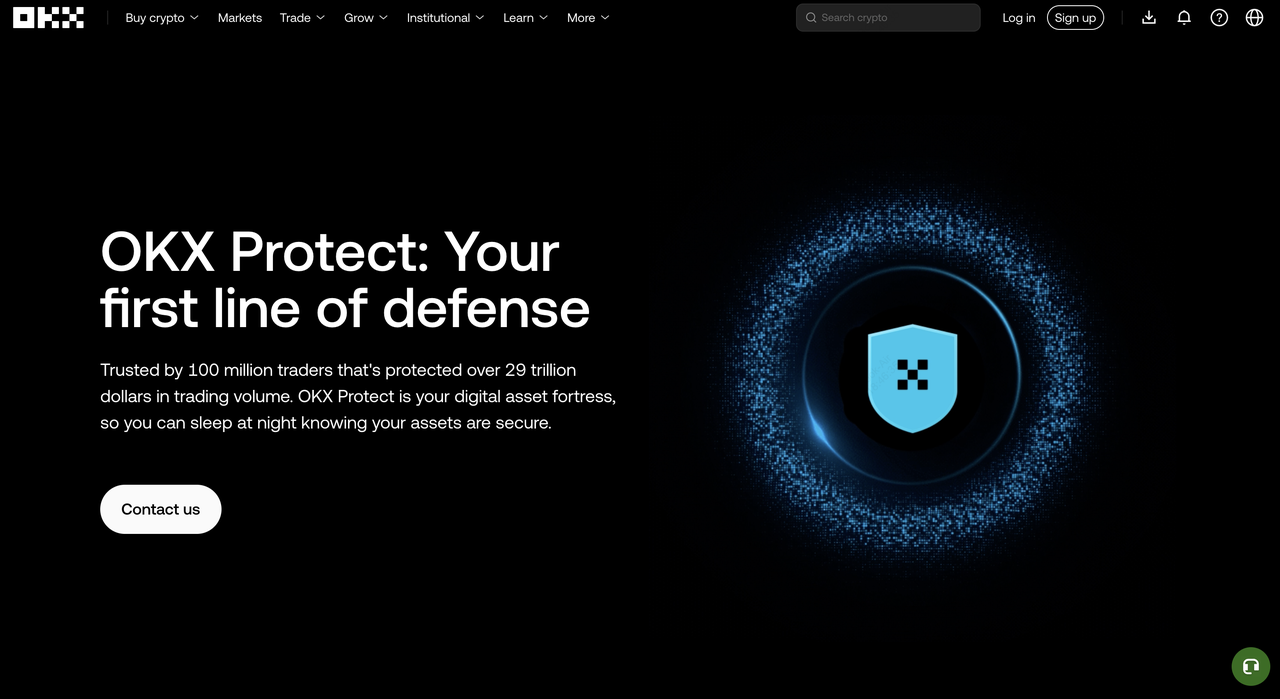Open the help question mark icon
1280x699 pixels.
tap(1219, 18)
